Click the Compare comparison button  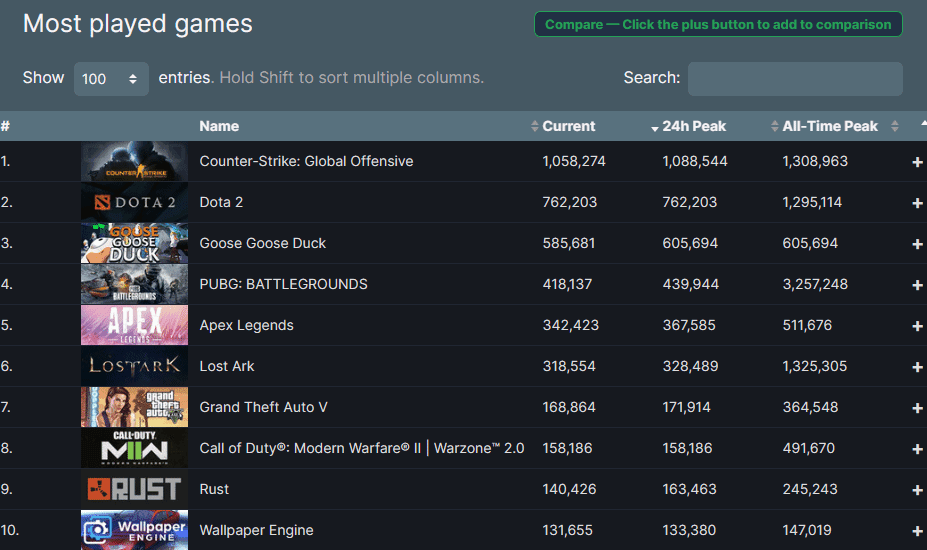pyautogui.click(x=718, y=24)
